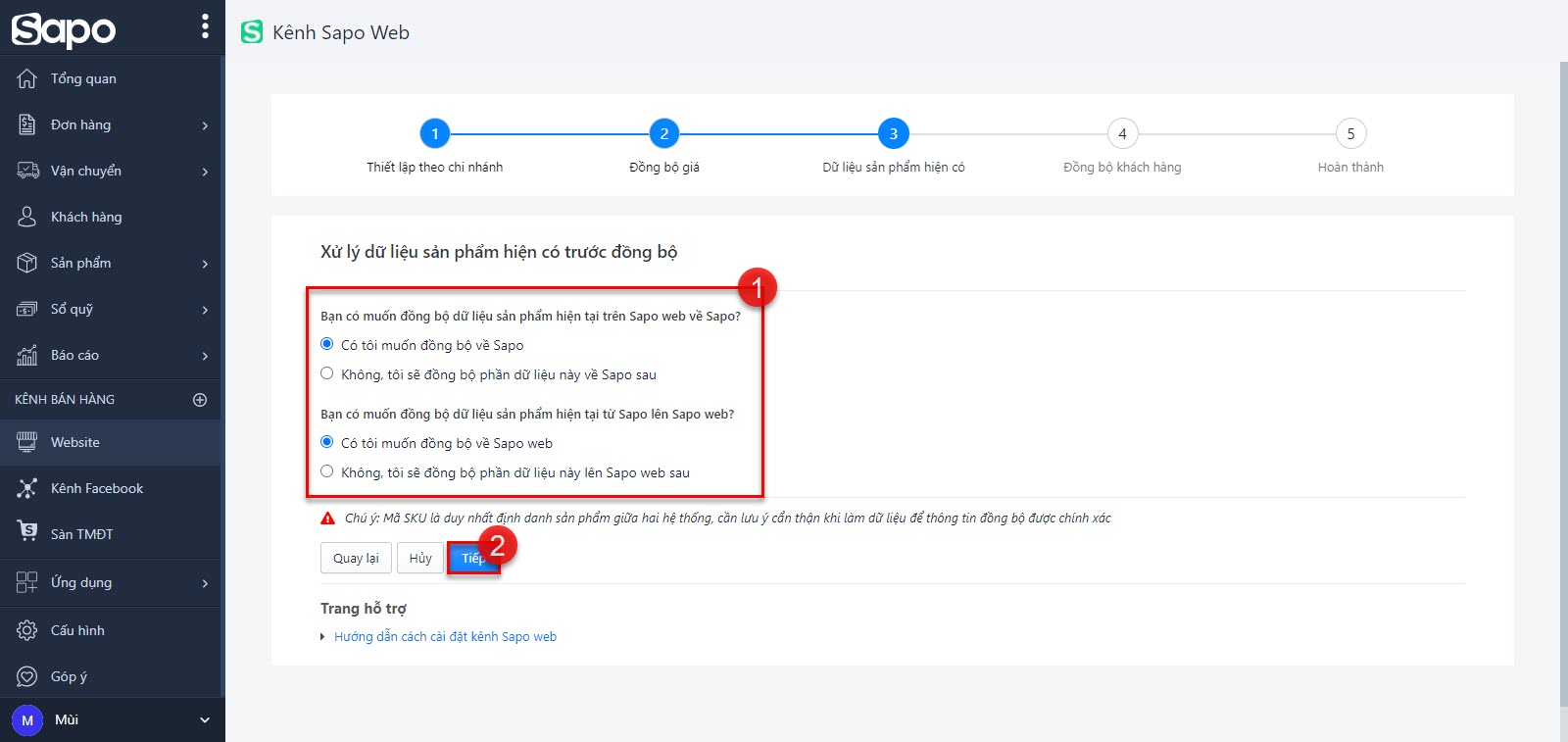Click the 'Kênh Sapo Web' page title
The height and width of the screenshot is (742, 1568).
click(x=341, y=32)
